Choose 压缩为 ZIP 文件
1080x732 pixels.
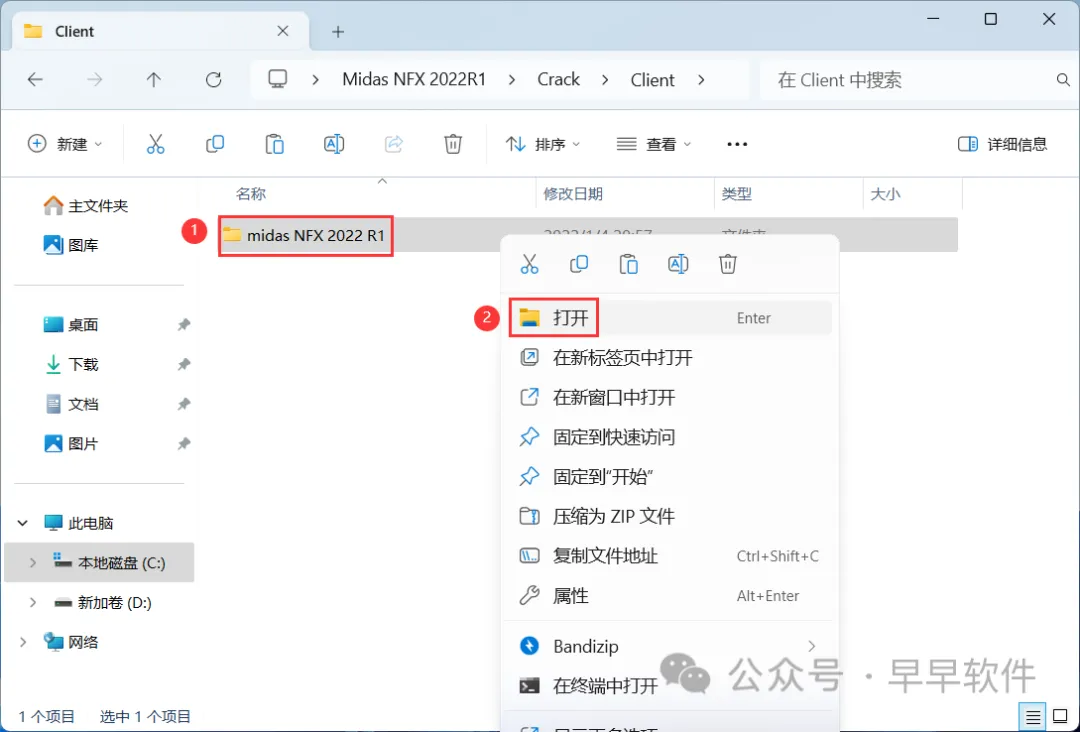click(x=670, y=516)
